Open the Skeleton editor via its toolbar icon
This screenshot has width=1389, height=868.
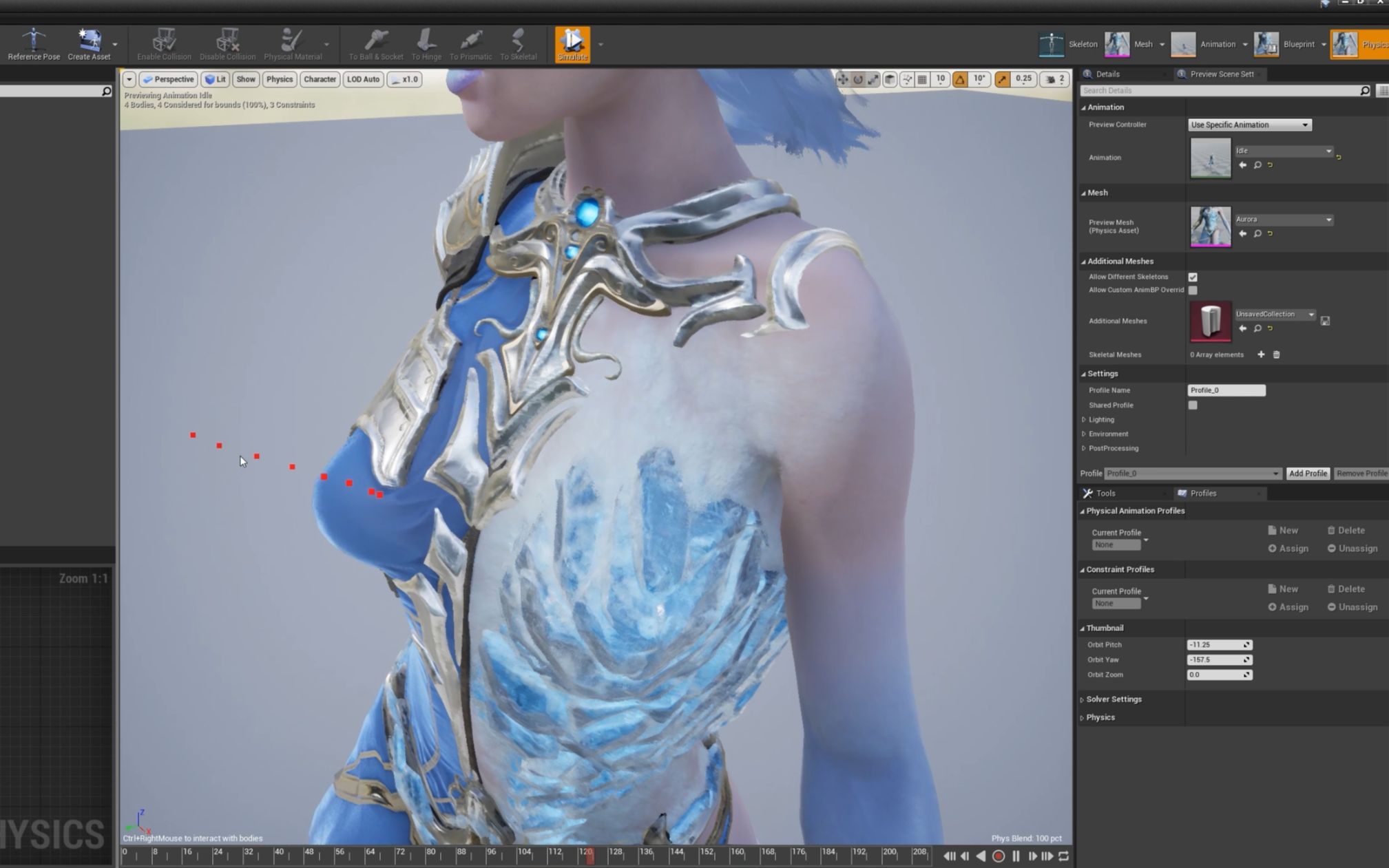click(x=1051, y=43)
